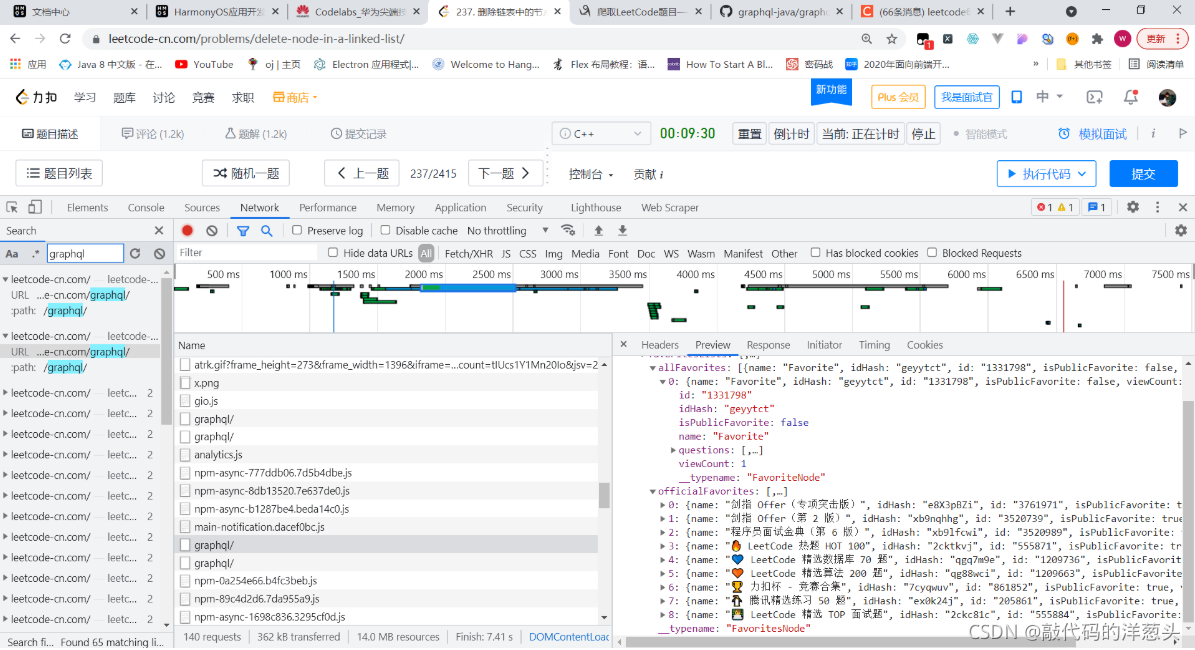Enable Preserve log checkbox

[x=297, y=230]
